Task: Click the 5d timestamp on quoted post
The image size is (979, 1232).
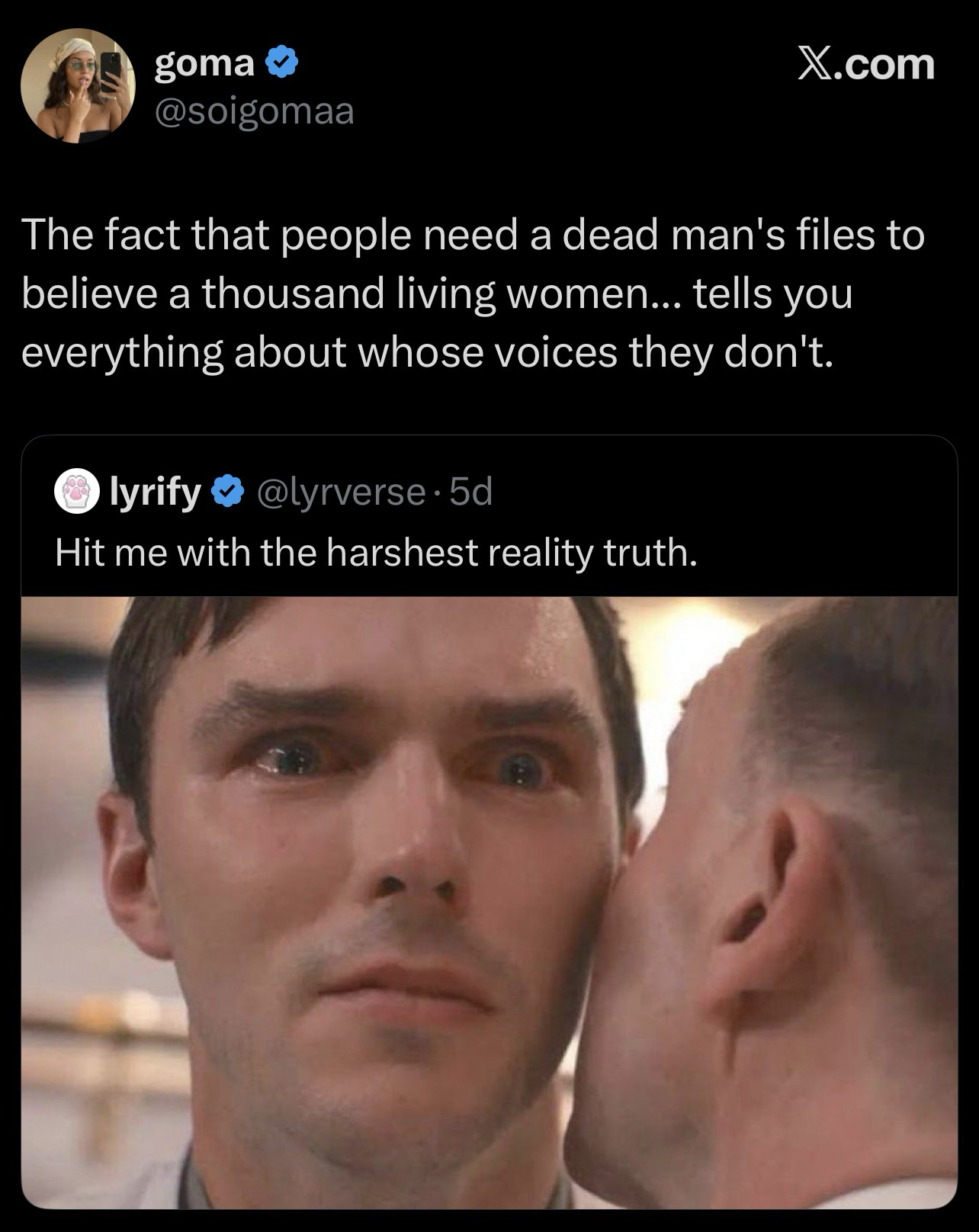Action: [x=472, y=493]
